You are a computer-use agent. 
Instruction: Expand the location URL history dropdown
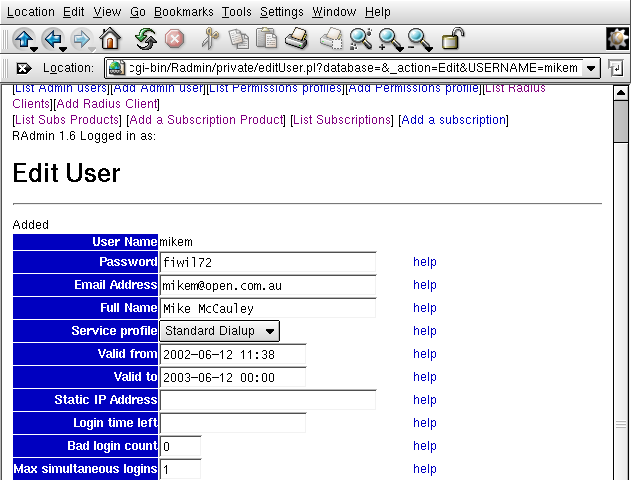coord(591,68)
